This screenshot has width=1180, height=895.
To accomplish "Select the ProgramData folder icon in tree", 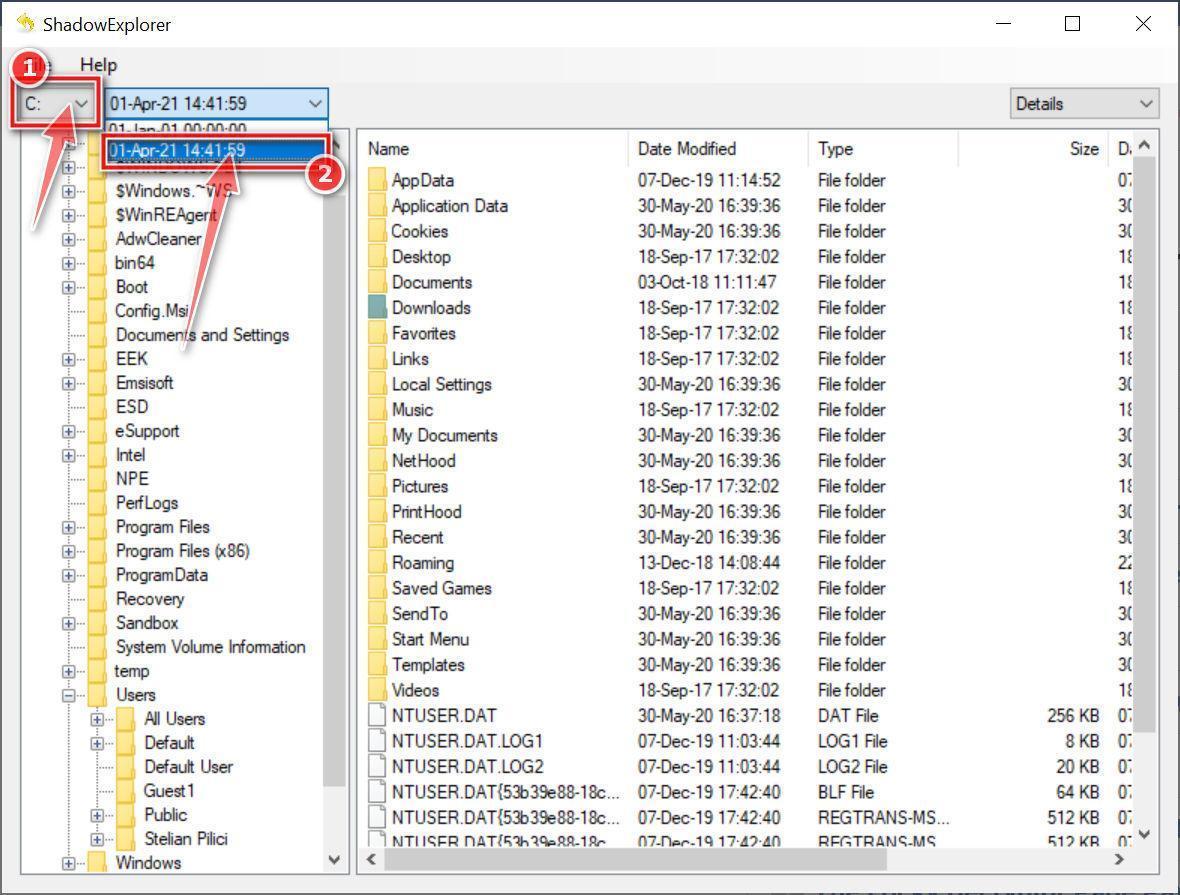I will [x=97, y=575].
